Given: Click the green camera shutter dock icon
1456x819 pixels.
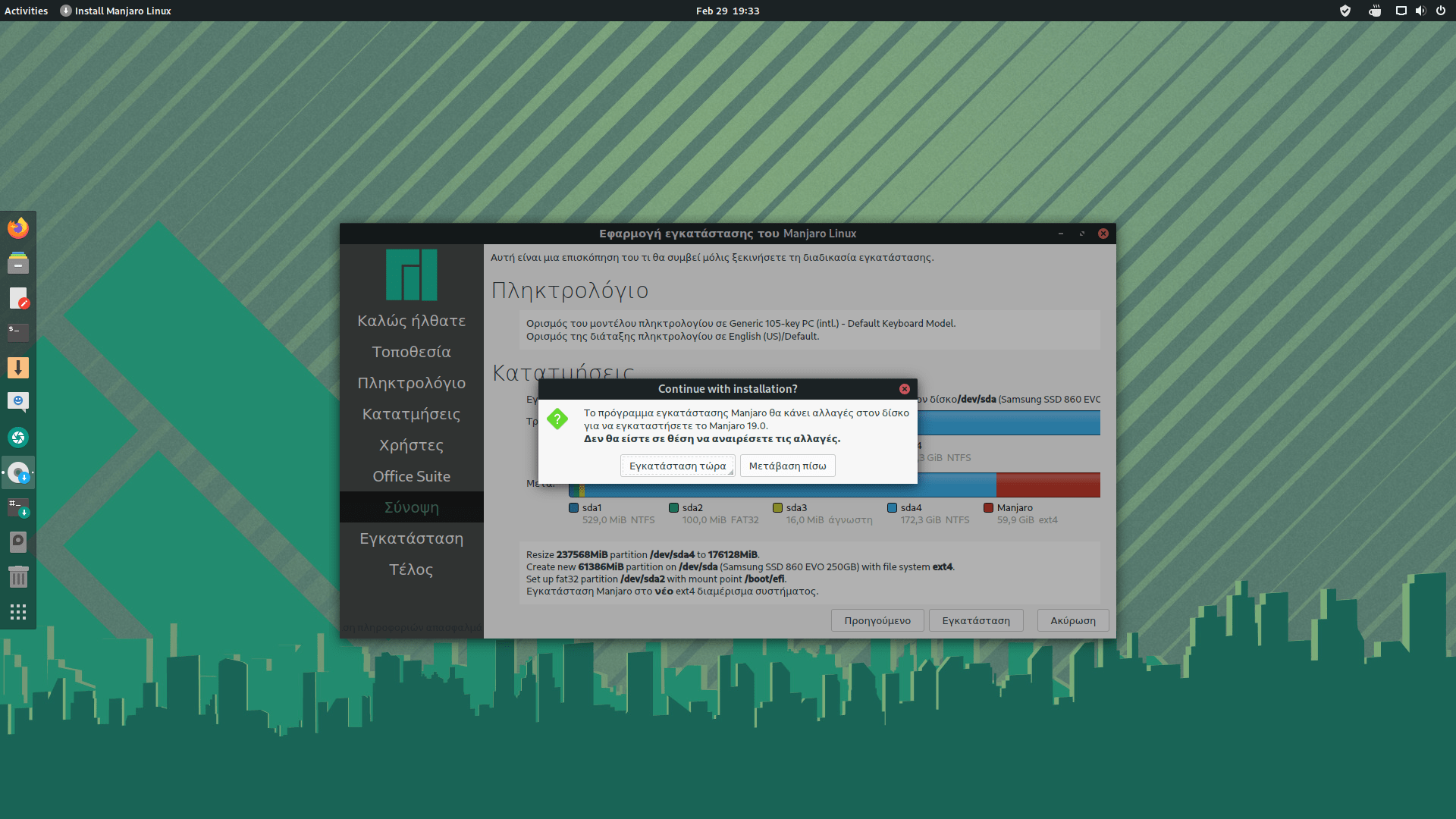Looking at the screenshot, I should click(18, 438).
